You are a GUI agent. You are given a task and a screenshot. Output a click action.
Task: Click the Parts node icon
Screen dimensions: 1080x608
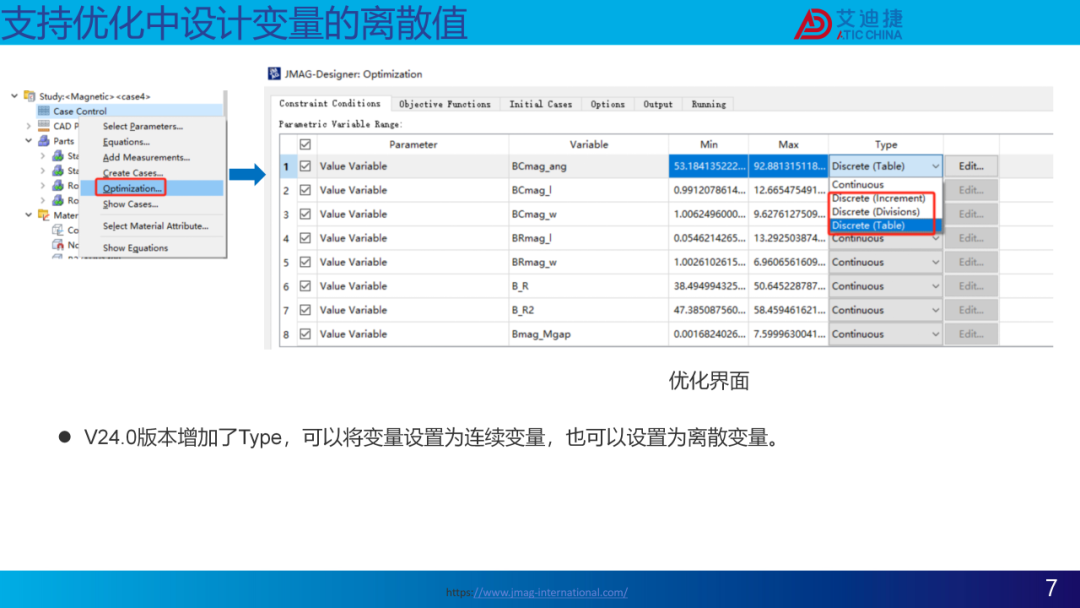pos(44,140)
